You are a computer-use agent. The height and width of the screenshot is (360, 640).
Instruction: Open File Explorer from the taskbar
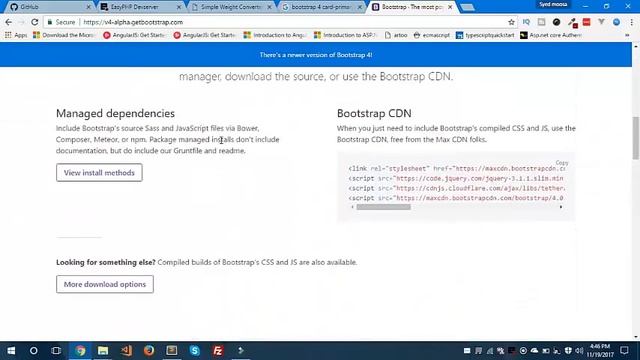[103, 351]
